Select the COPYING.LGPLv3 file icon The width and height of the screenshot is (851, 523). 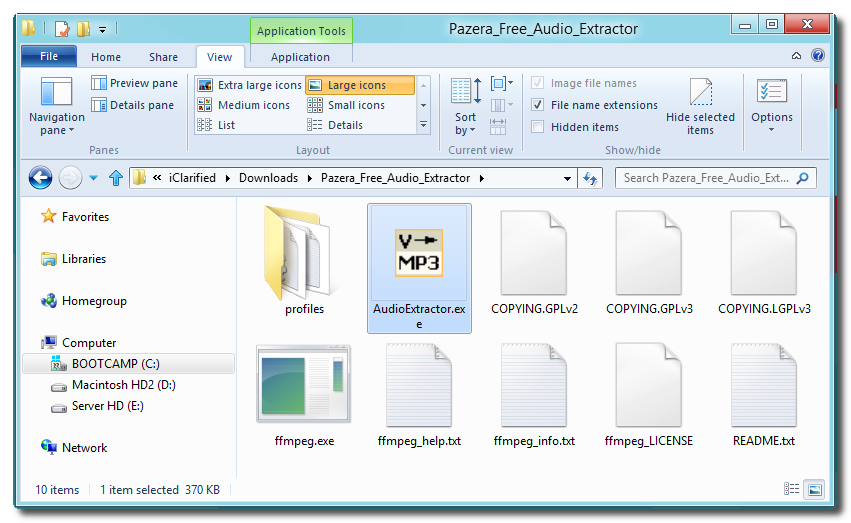(x=764, y=253)
